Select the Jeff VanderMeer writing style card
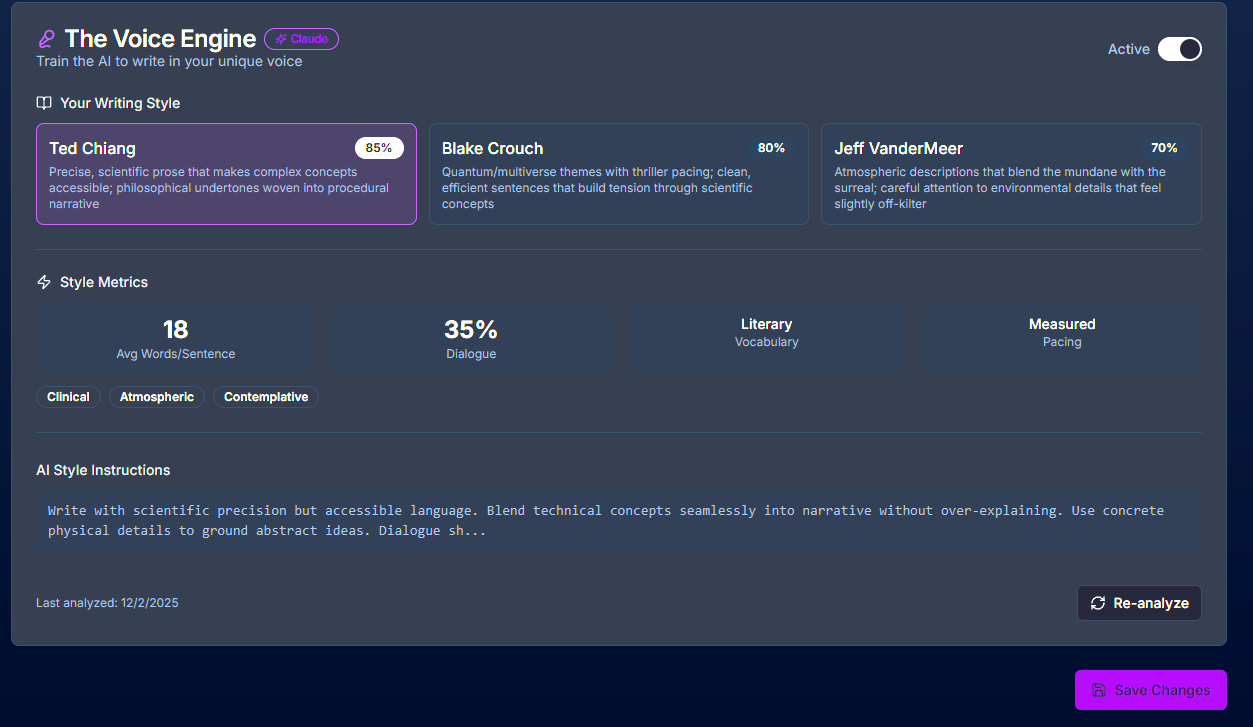1253x727 pixels. click(1011, 174)
